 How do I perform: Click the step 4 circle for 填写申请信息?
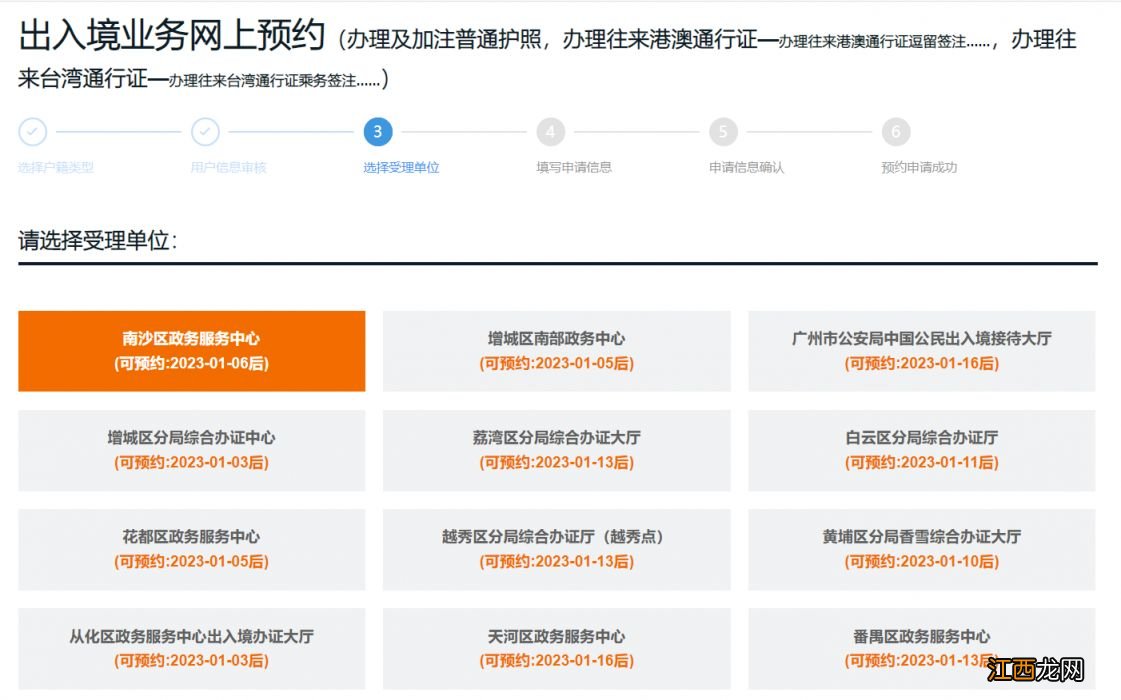550,131
